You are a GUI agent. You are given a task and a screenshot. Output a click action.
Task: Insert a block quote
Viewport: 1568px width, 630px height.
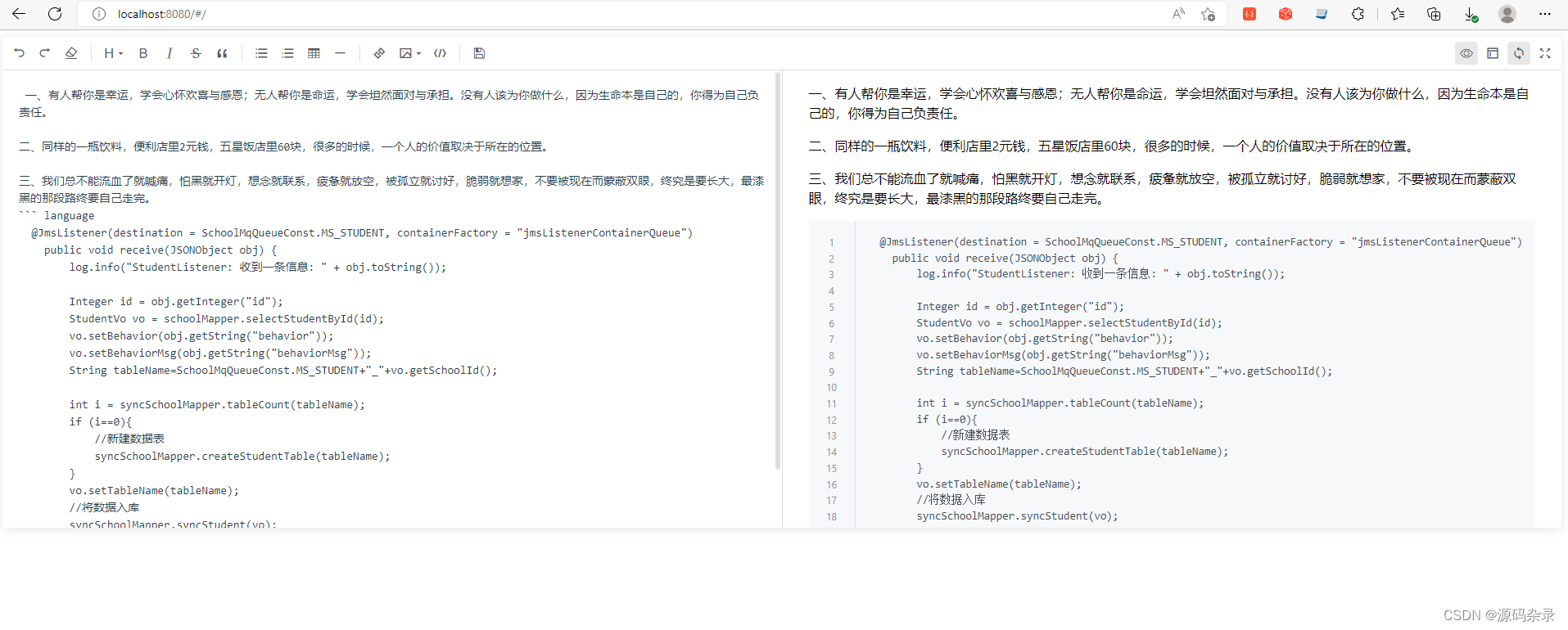[222, 53]
